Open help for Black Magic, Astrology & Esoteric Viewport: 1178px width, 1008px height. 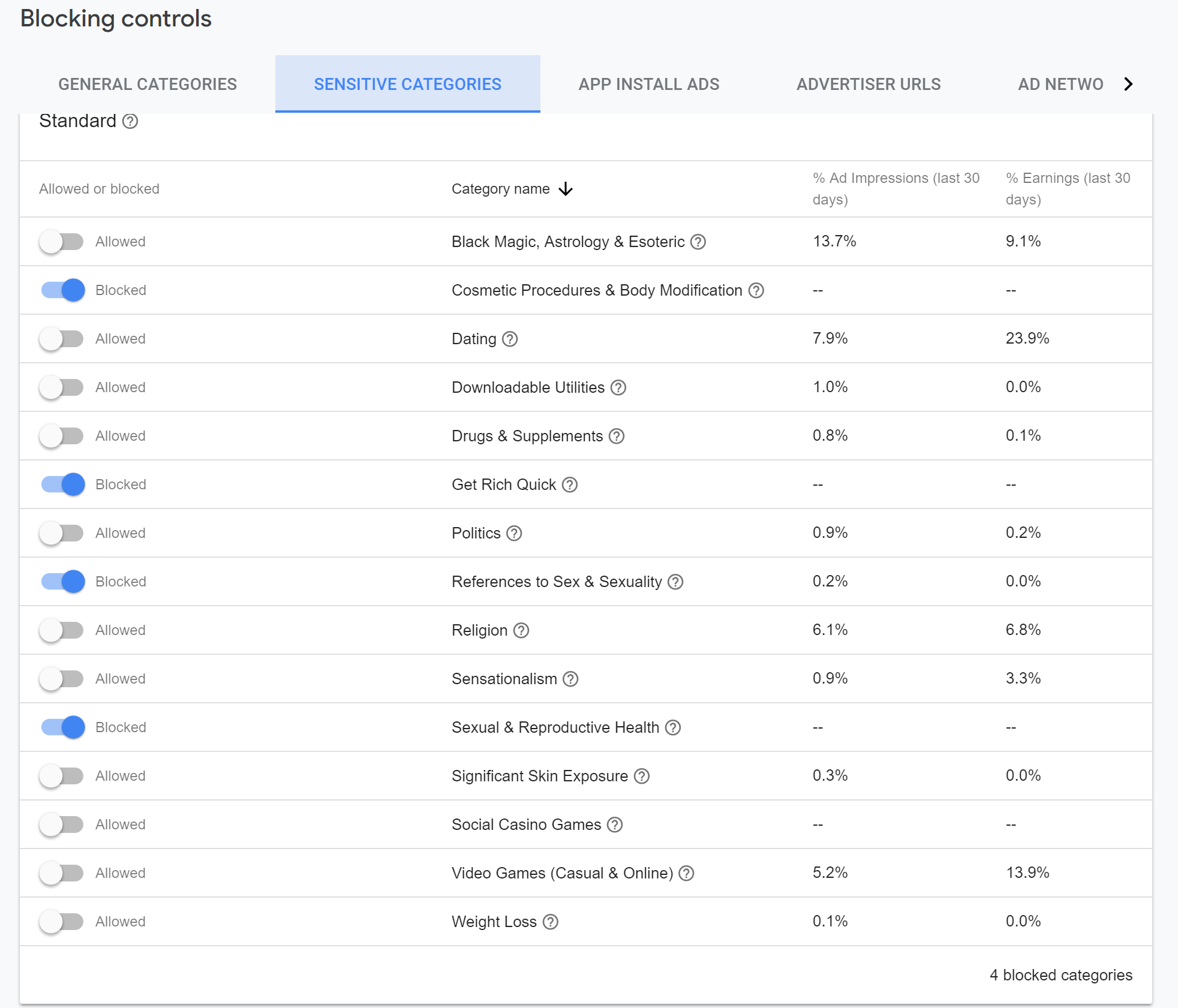coord(698,242)
